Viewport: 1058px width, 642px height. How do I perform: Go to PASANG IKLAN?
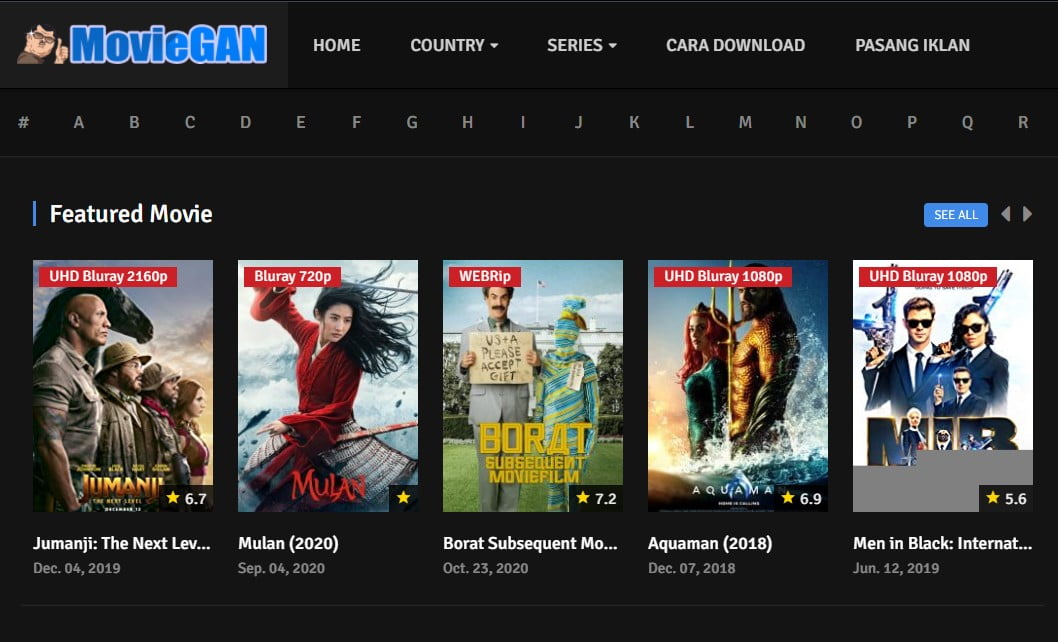tap(912, 44)
